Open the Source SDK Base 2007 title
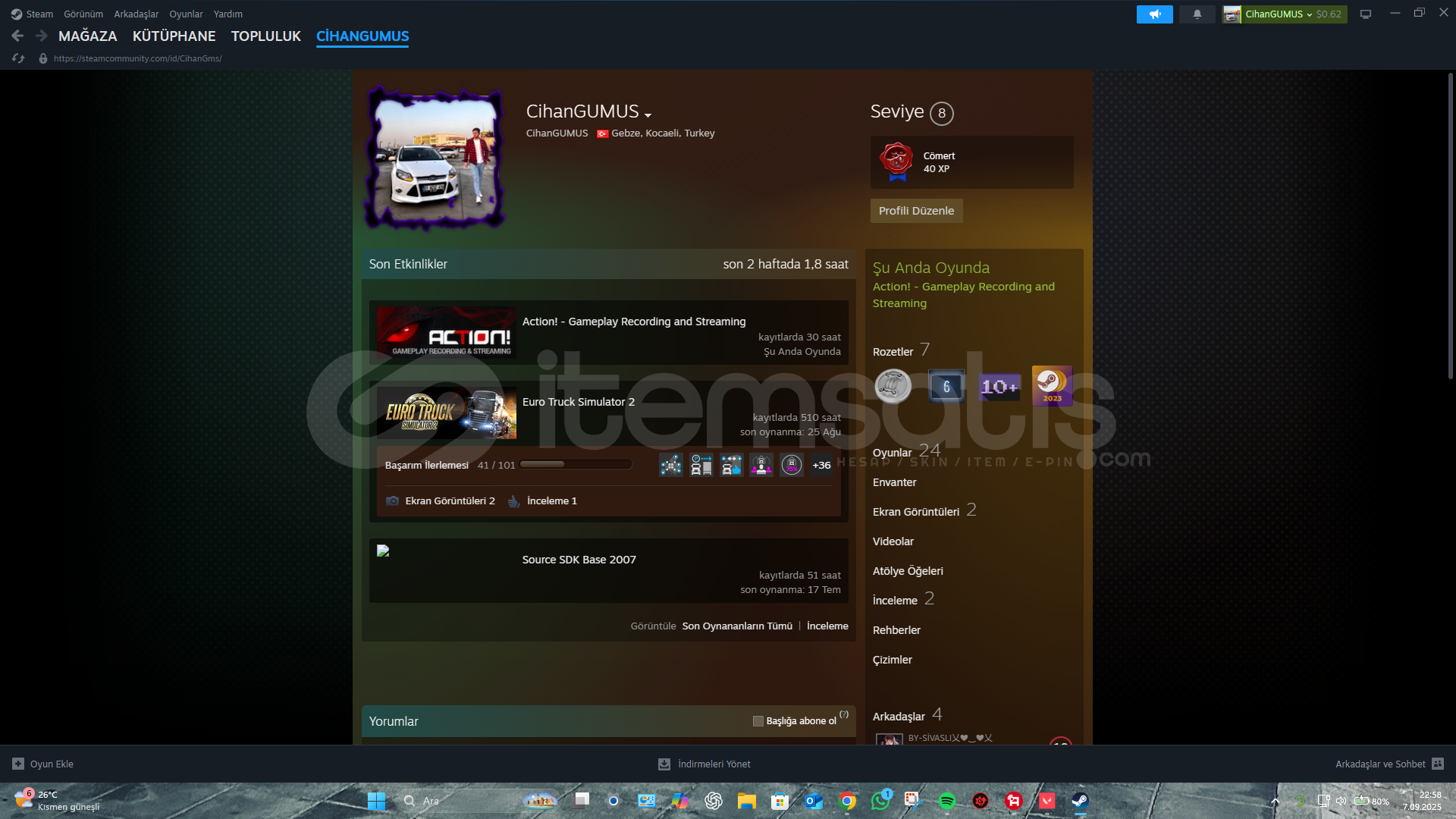 pos(579,560)
